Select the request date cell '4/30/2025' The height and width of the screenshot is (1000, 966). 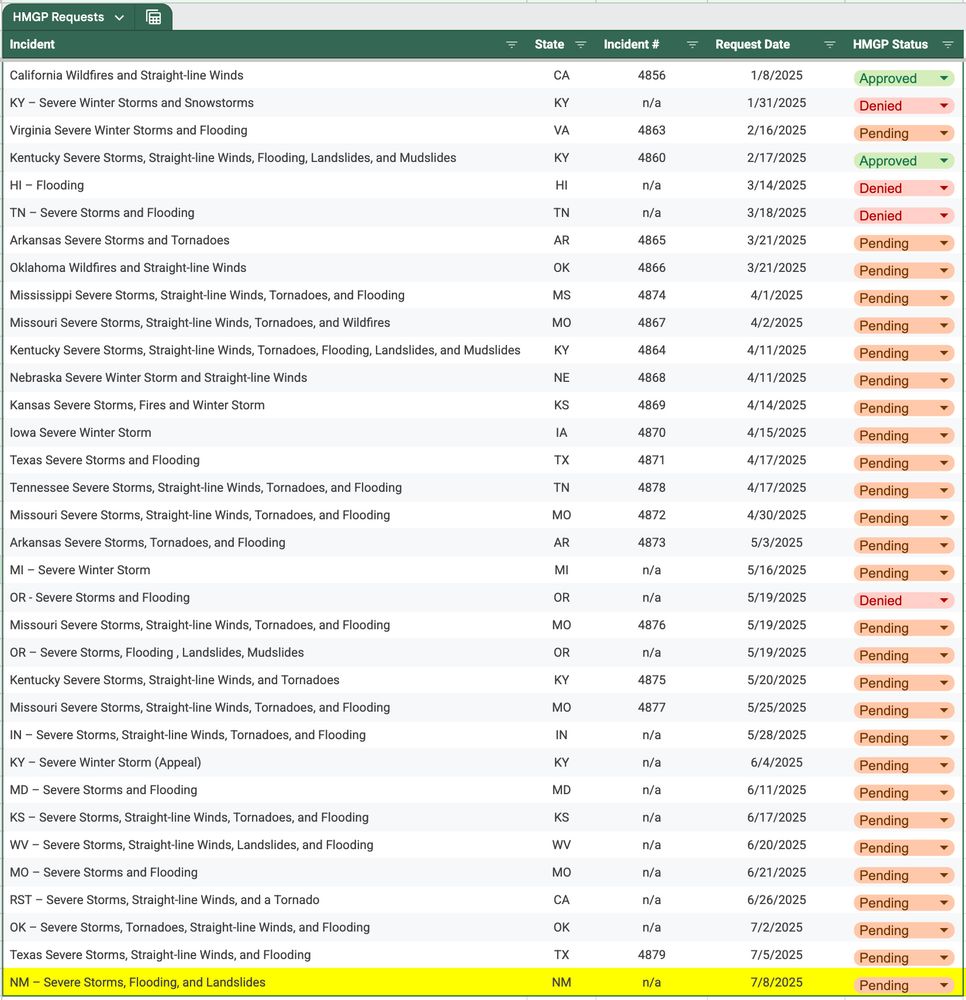click(x=776, y=515)
